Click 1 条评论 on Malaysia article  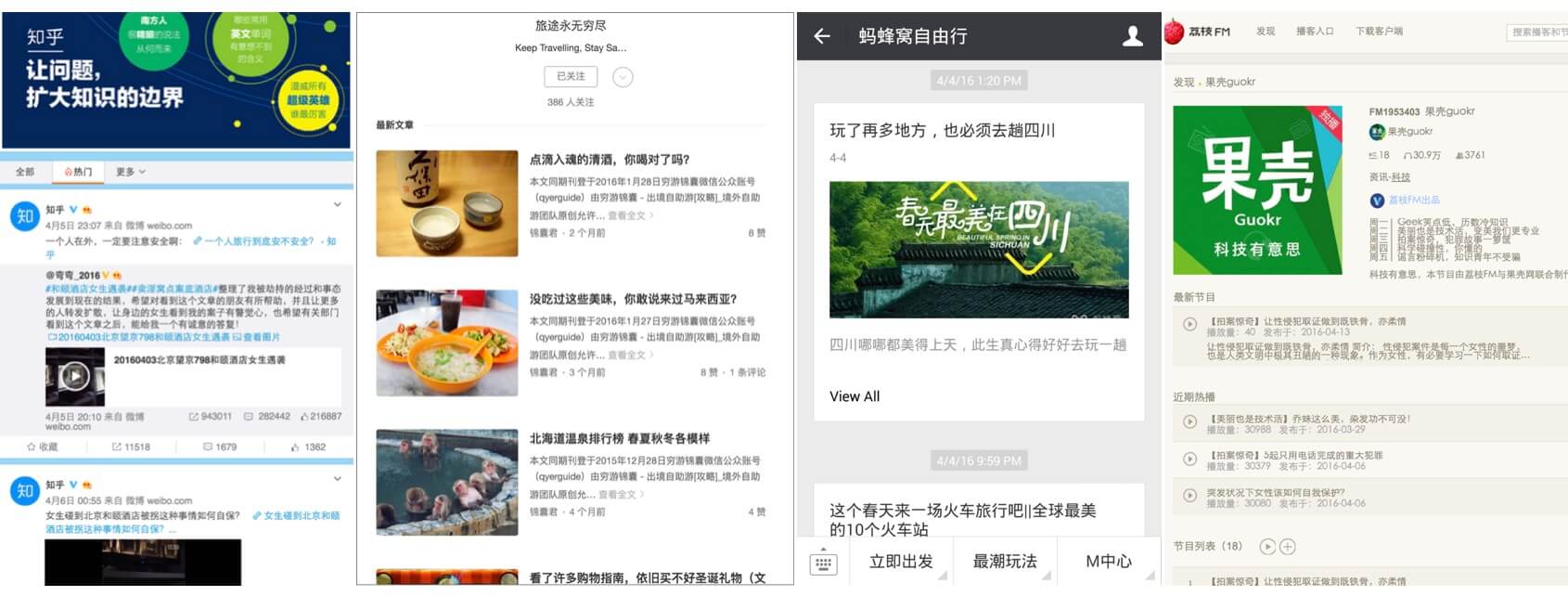[748, 372]
